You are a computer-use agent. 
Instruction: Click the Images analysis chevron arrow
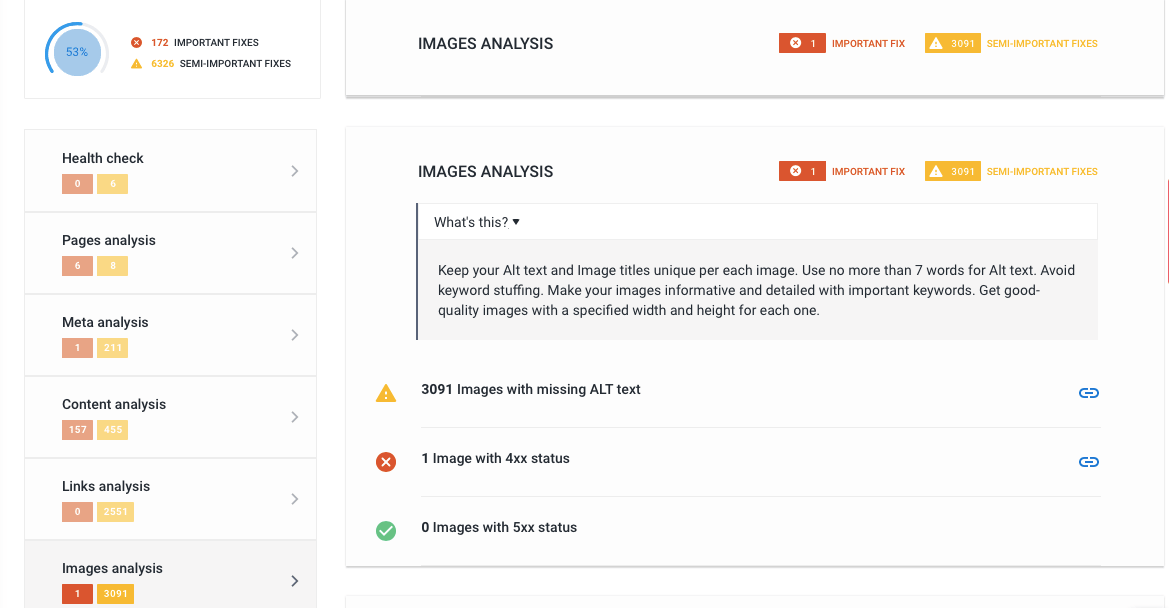tap(294, 581)
